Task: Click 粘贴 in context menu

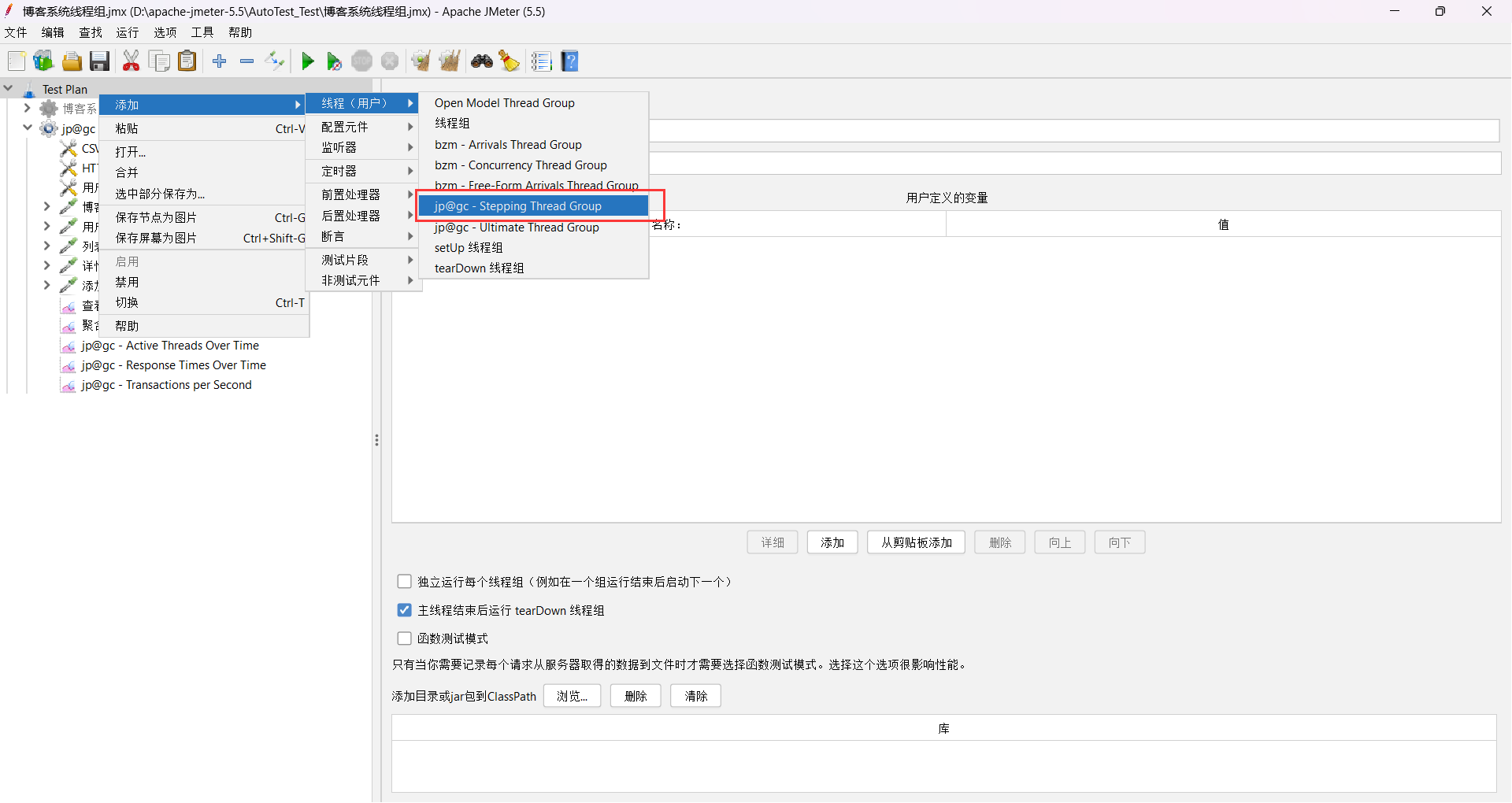Action: [x=204, y=128]
